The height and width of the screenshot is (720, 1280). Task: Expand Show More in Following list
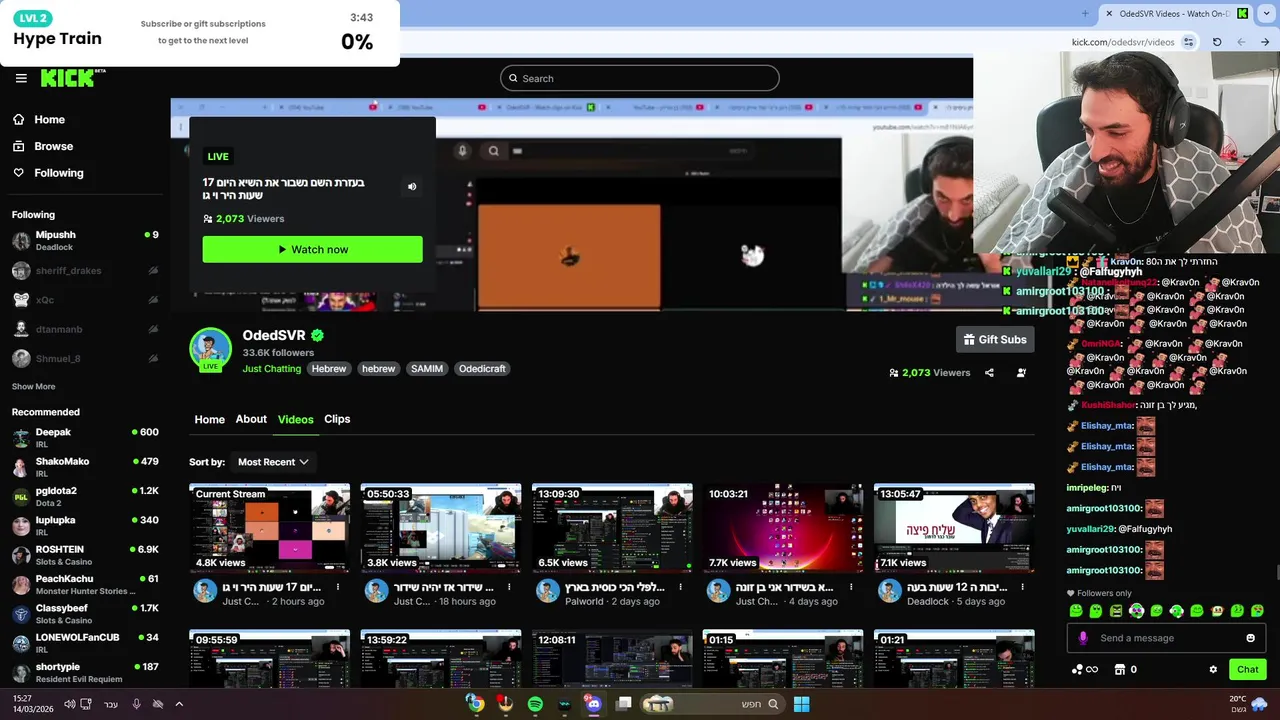(x=34, y=386)
